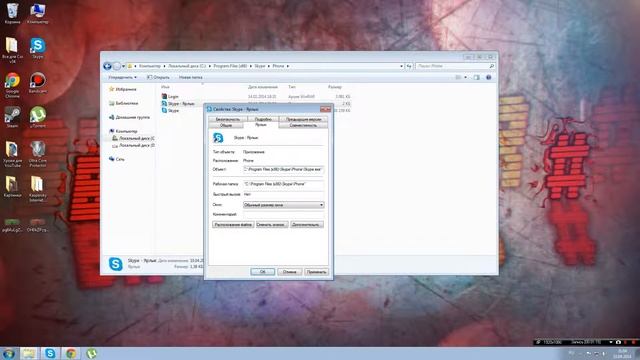This screenshot has width=640, height=360.
Task: Sort by the Дата изменения column header
Action: 263,87
